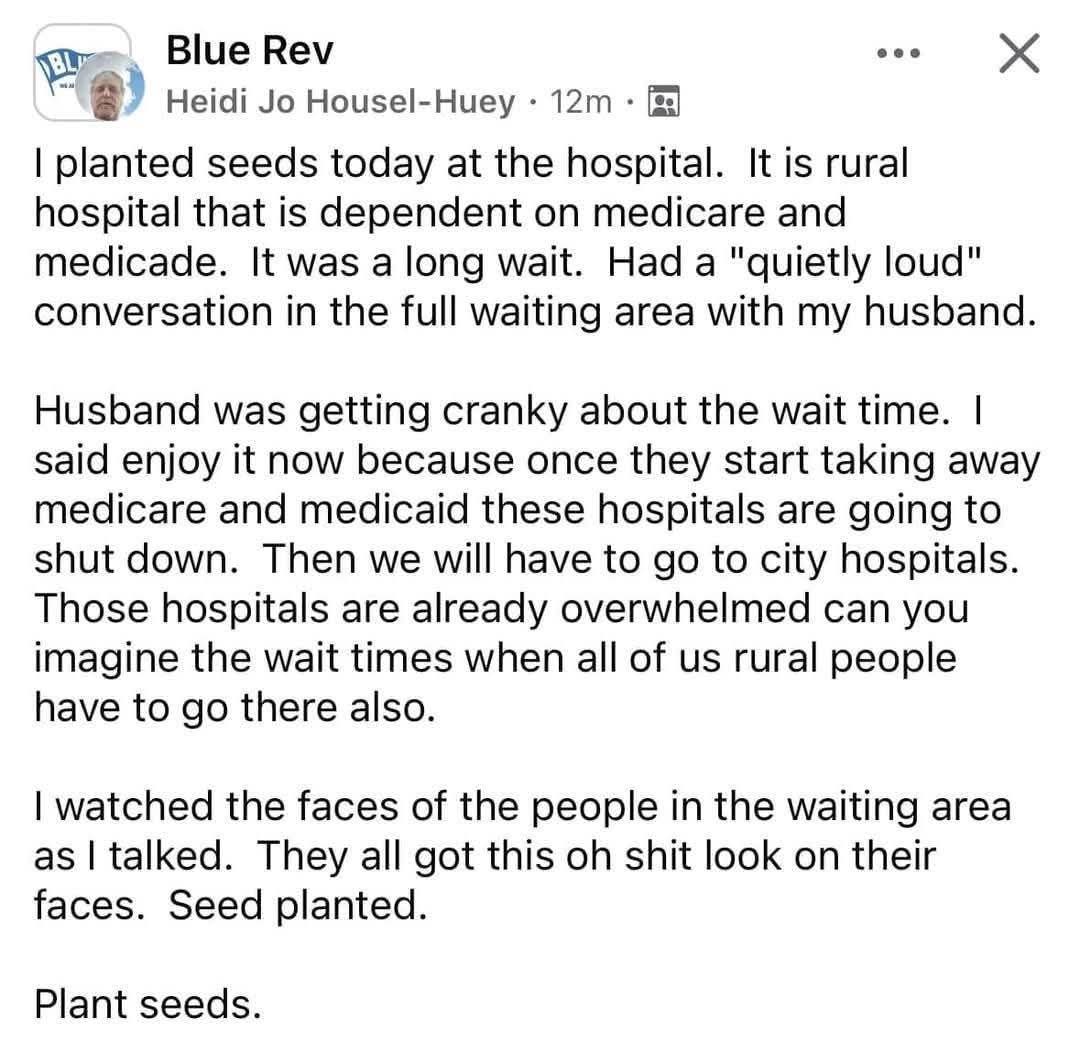
Task: Click the line "have to go there also."
Action: coord(235,708)
